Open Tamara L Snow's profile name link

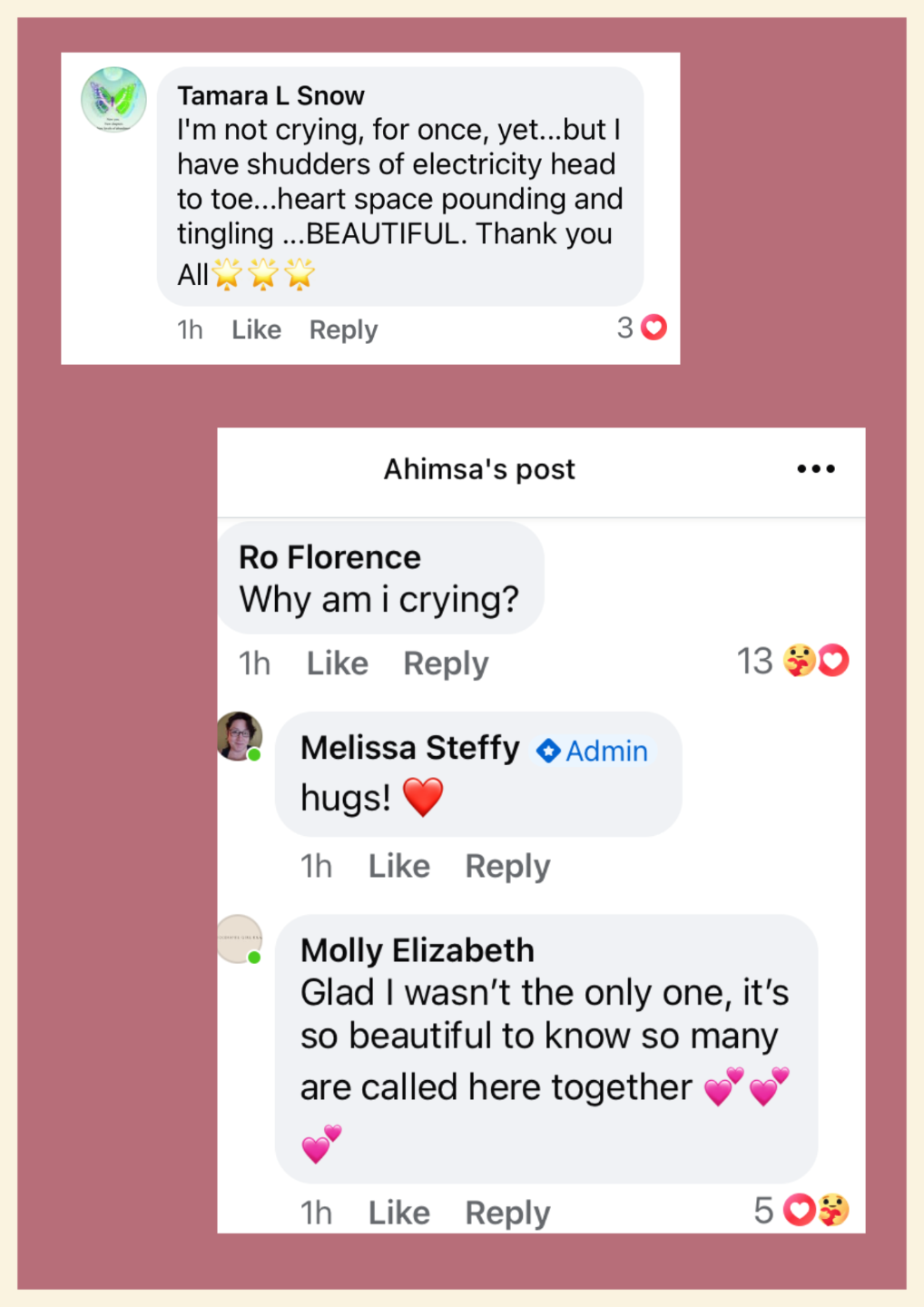point(270,96)
